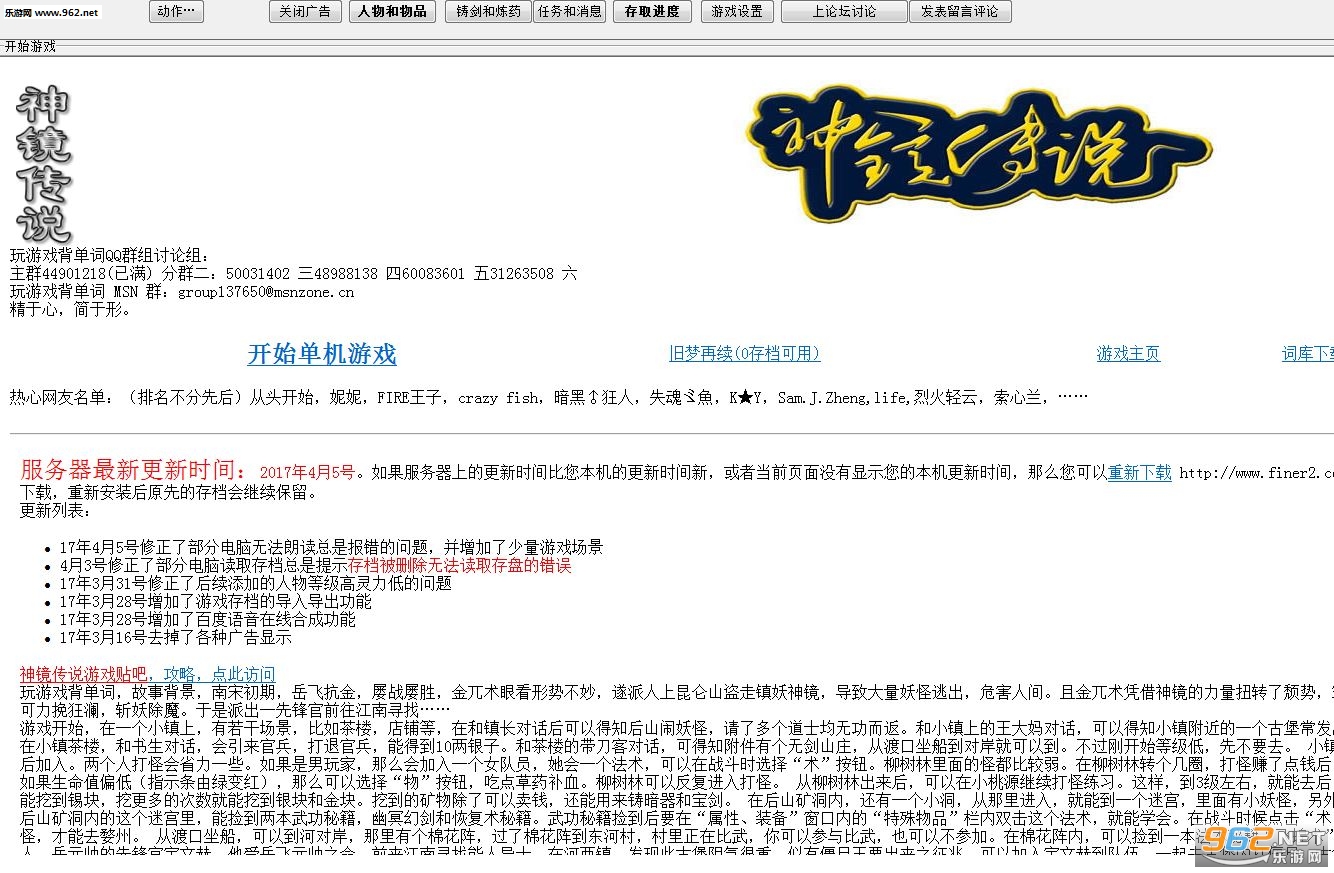Open 游戏设置 settings button
Viewport: 1334px width, 873px height.
tap(737, 12)
